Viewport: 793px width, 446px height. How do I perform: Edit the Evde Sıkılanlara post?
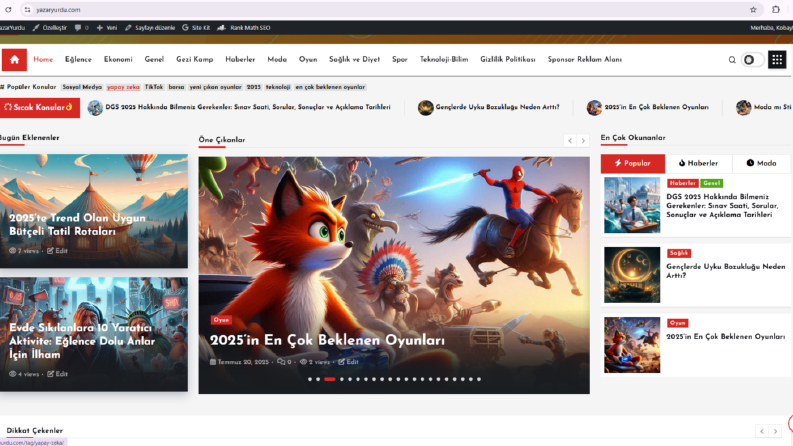point(58,374)
